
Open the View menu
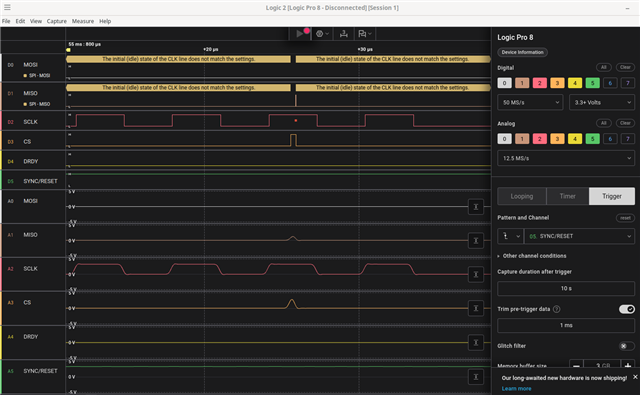36,21
